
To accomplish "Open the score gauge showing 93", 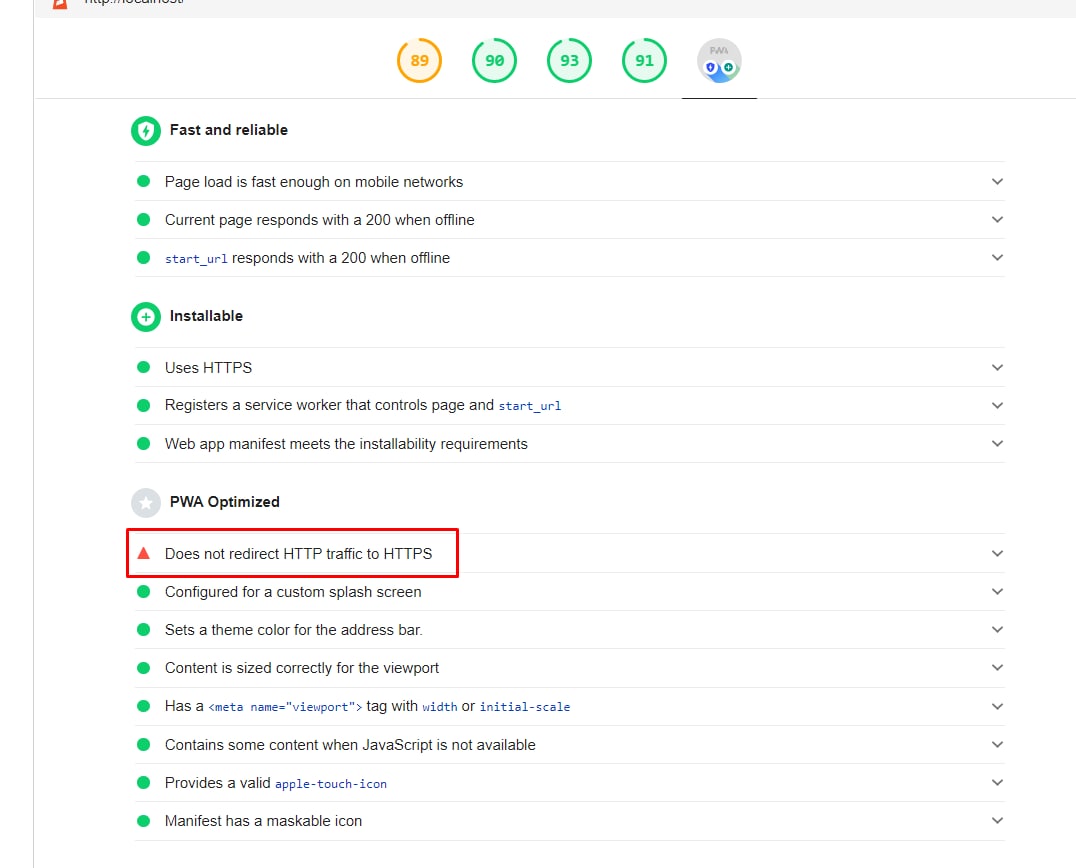I will 569,60.
